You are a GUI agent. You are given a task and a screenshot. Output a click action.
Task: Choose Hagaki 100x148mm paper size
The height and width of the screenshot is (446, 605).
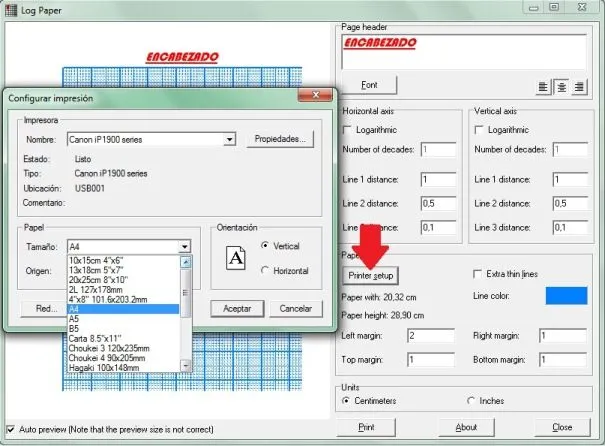(123, 368)
